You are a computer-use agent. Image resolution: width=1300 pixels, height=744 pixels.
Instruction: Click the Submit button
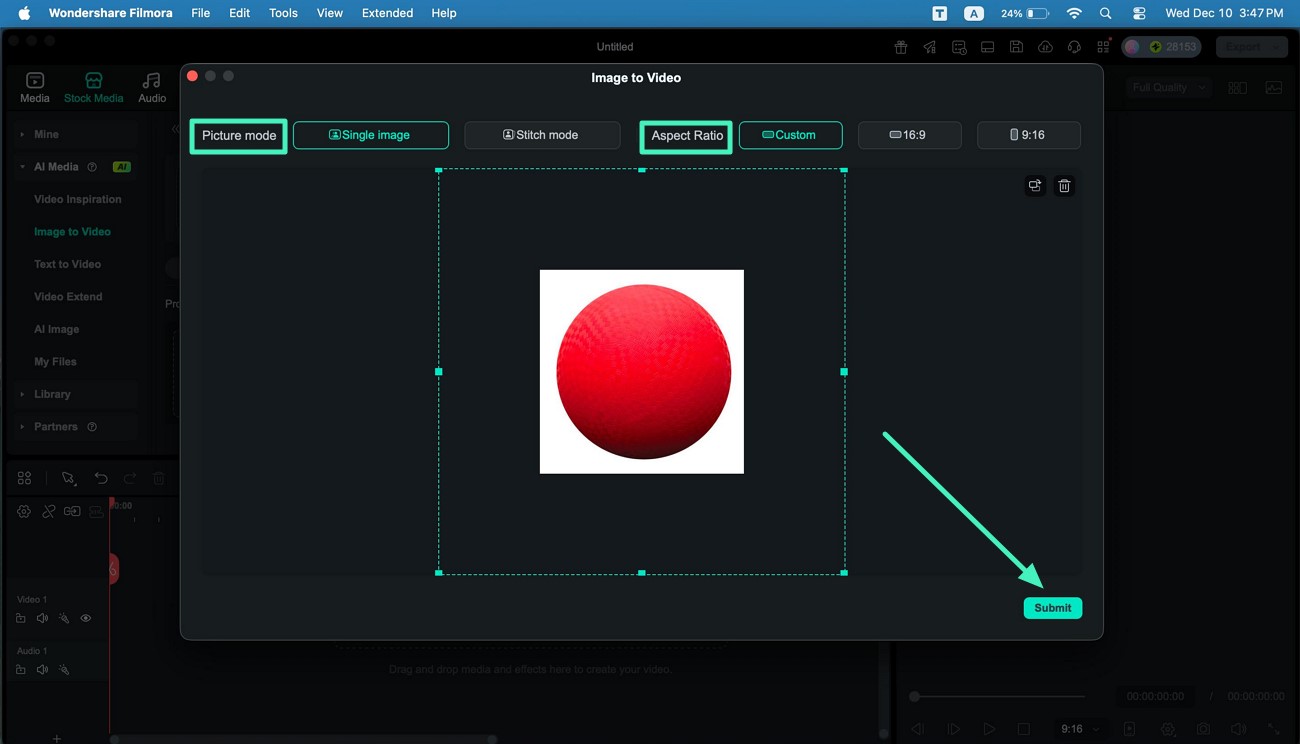(x=1053, y=608)
